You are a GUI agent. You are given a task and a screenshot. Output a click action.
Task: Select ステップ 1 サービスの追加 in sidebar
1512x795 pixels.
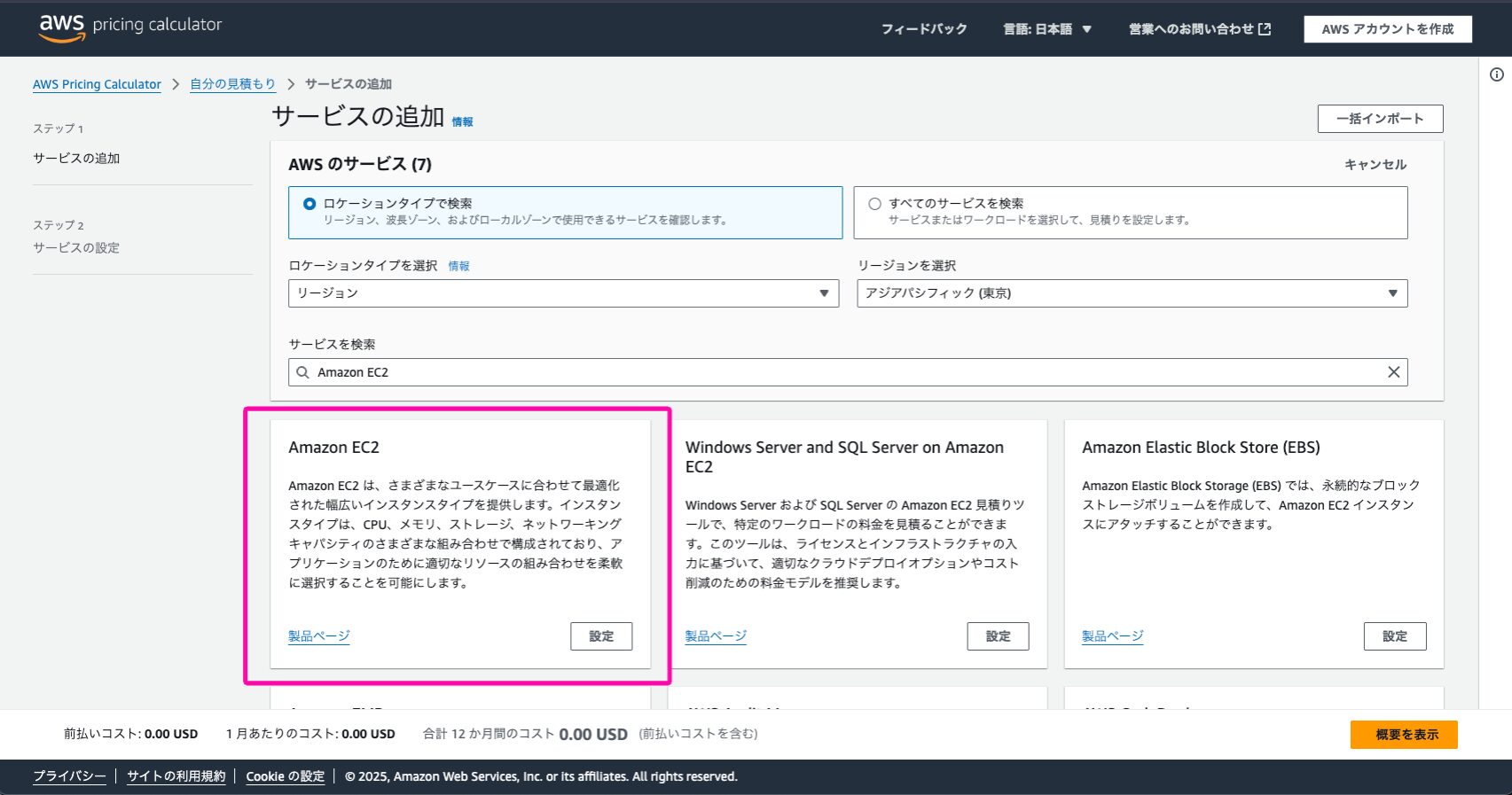pos(76,159)
